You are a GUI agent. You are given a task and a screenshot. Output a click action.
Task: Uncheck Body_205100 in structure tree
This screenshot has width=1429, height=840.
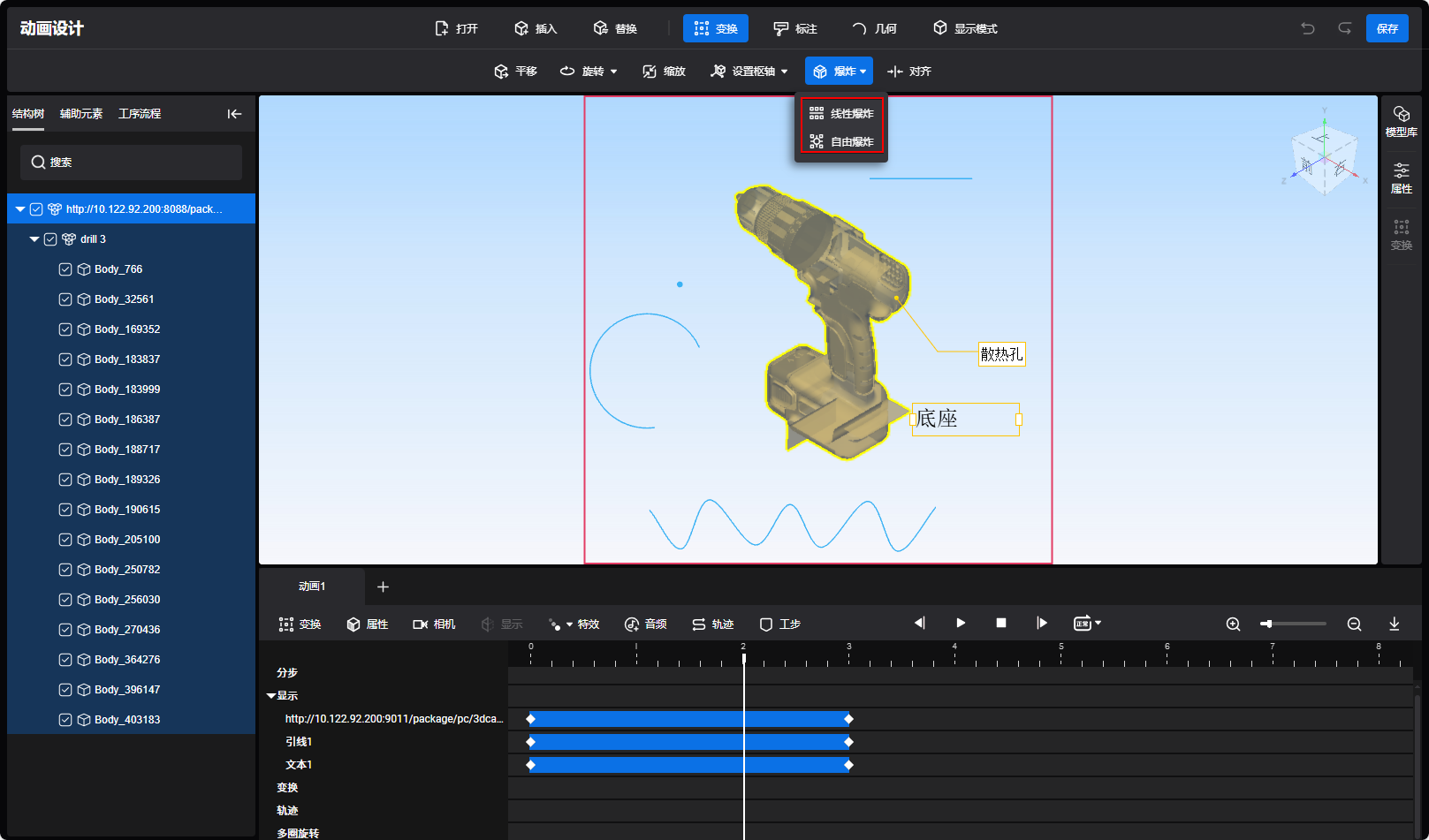65,540
